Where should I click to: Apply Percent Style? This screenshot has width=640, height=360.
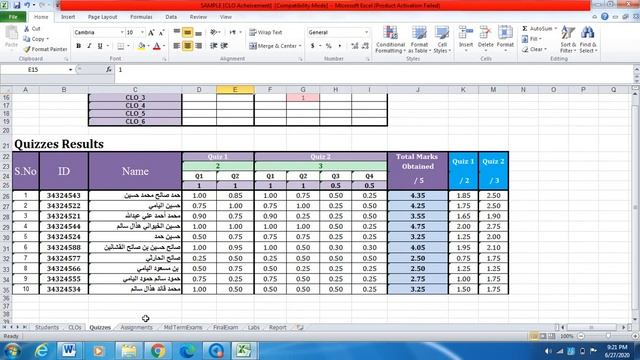click(x=329, y=46)
